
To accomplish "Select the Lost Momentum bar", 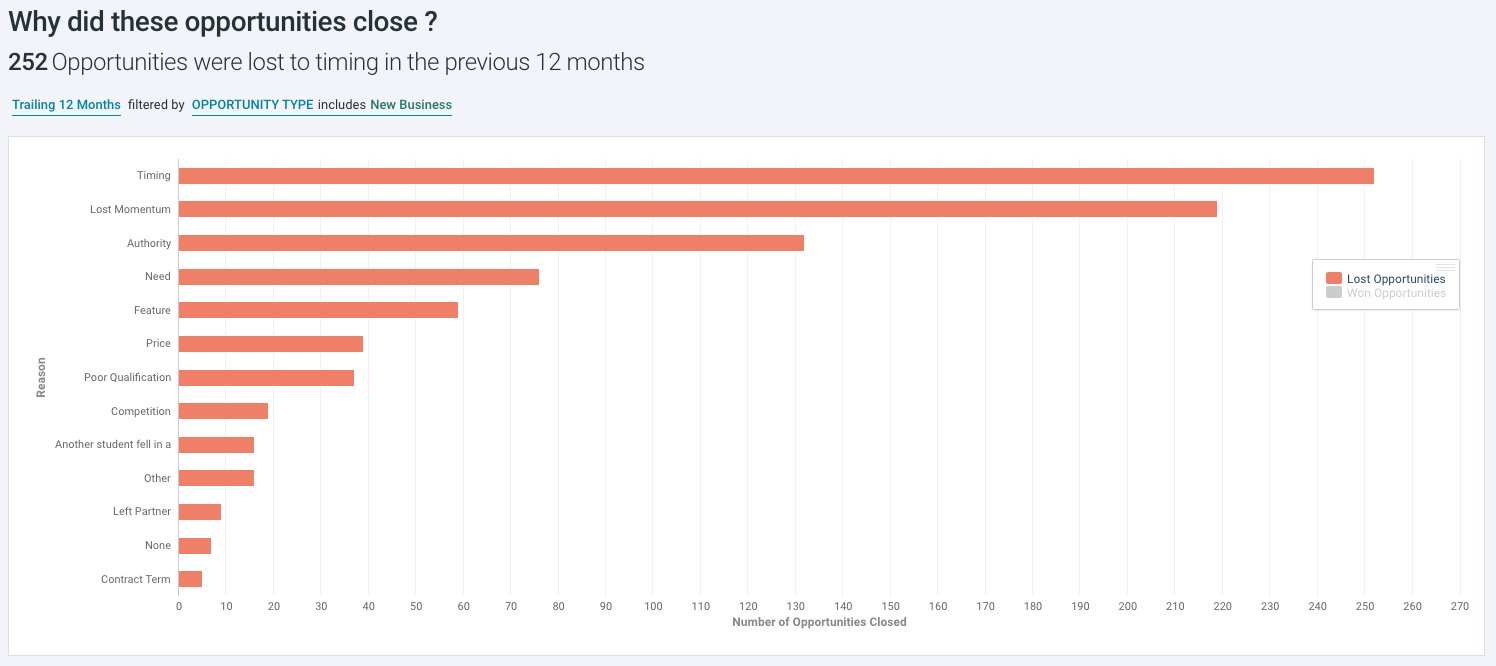I will tap(698, 209).
